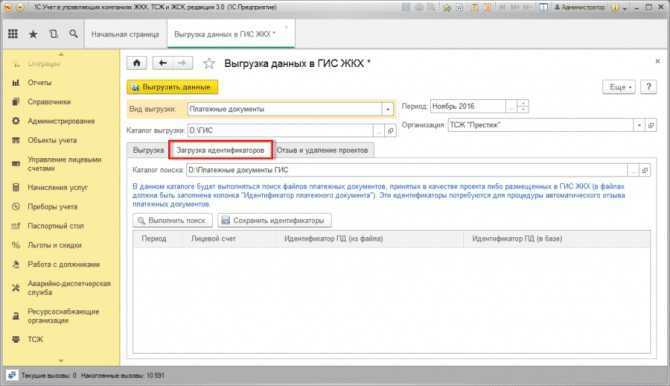The image size is (670, 386).
Task: Open the search magnifier in top panel
Action: click(73, 33)
